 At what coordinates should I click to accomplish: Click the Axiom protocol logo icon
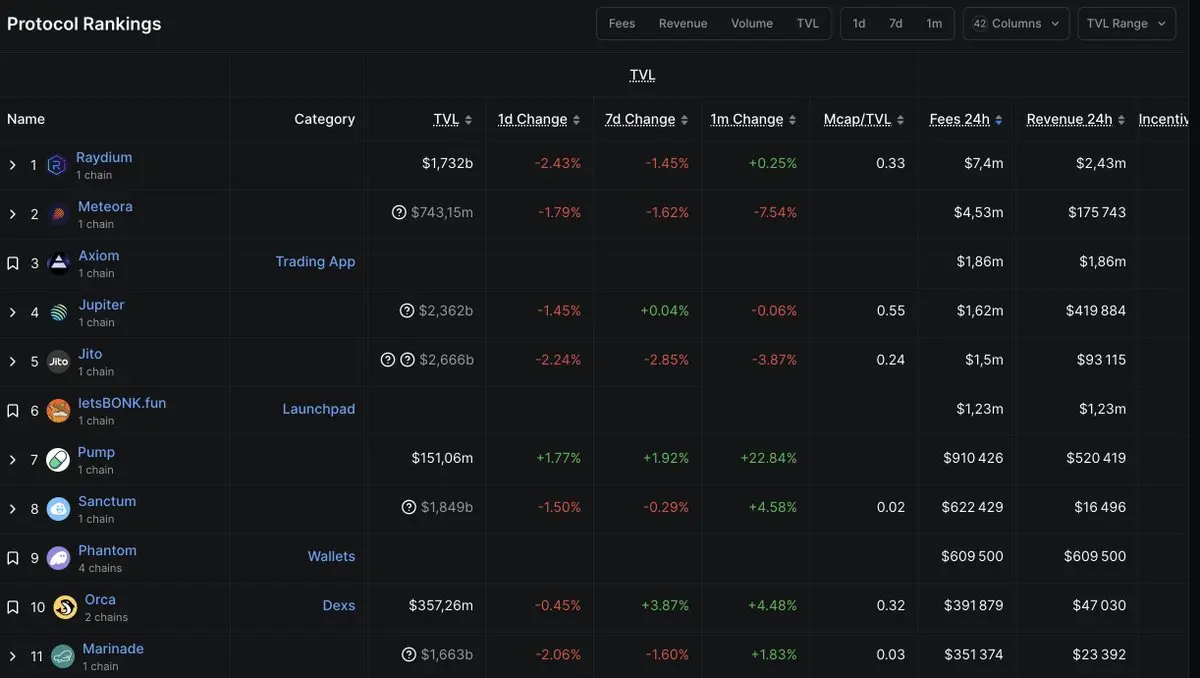tap(60, 263)
